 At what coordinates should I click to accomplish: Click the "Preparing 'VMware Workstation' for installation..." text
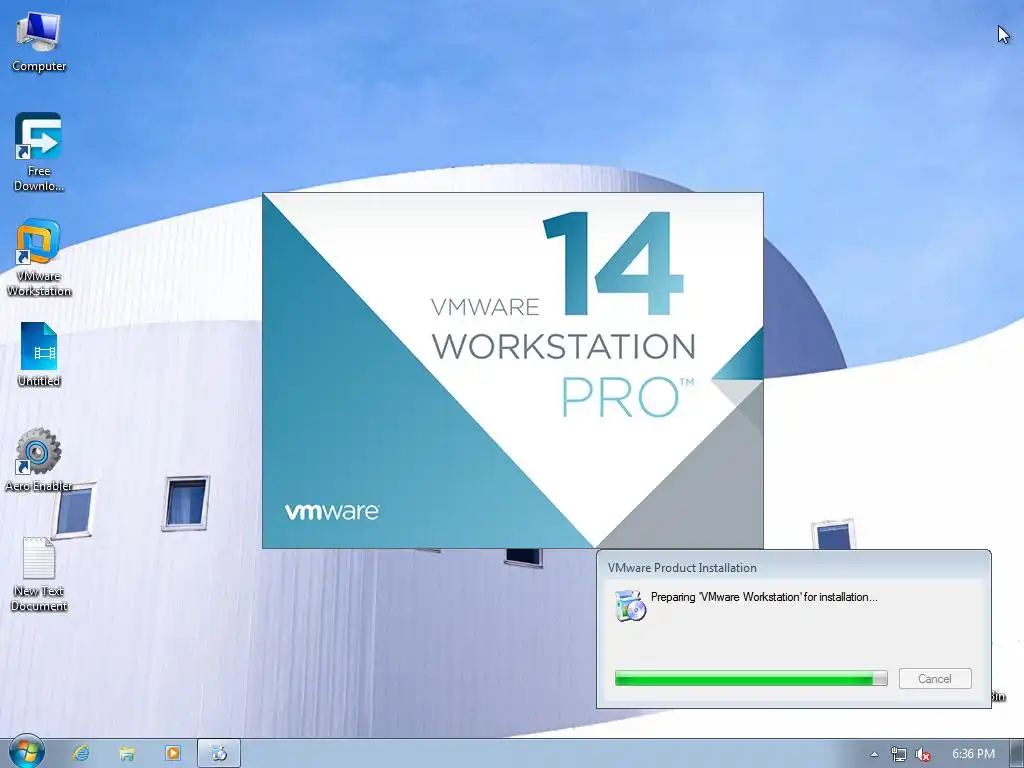coord(763,597)
